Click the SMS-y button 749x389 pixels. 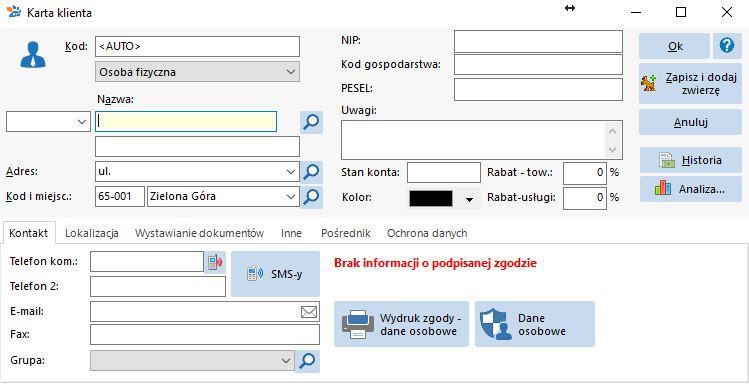click(x=276, y=274)
